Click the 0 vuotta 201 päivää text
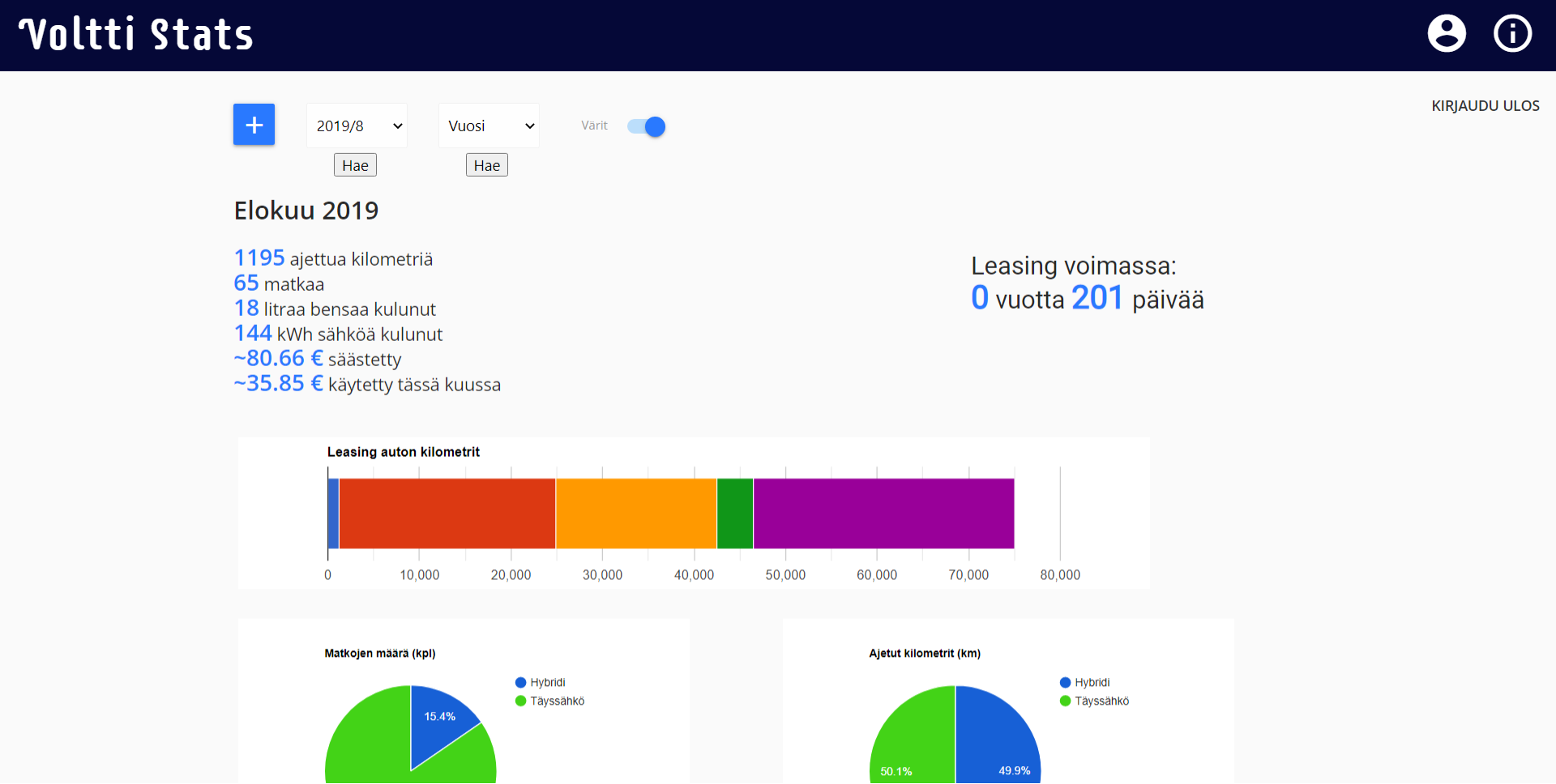The width and height of the screenshot is (1556, 784). pos(1088,299)
